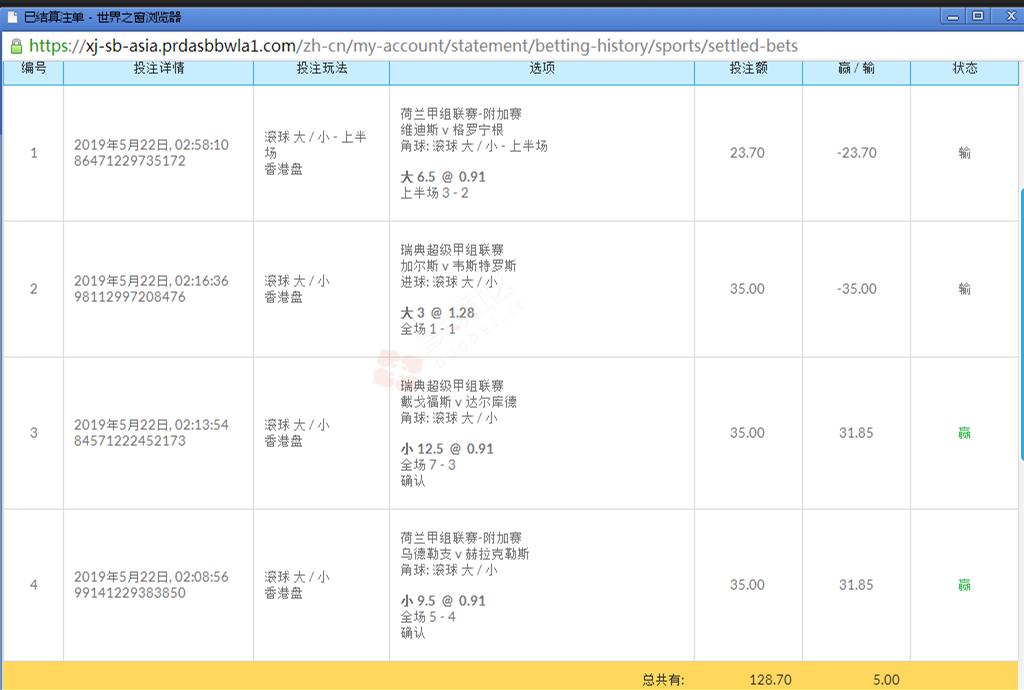This screenshot has width=1024, height=690.
Task: Click the total win/loss 5.00
Action: coord(886,680)
